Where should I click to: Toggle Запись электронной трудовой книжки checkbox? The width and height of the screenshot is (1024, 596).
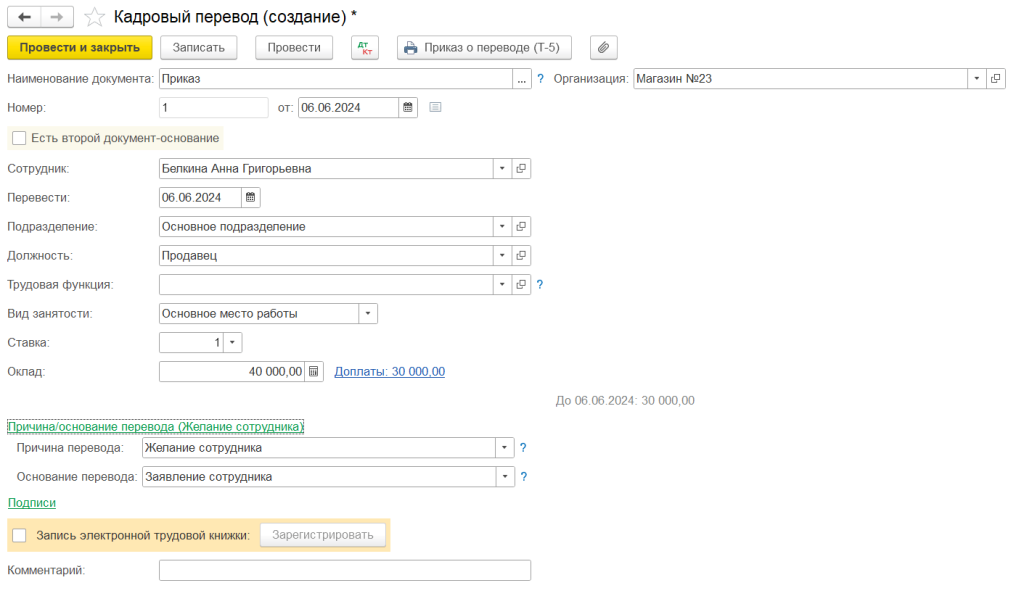pos(19,536)
